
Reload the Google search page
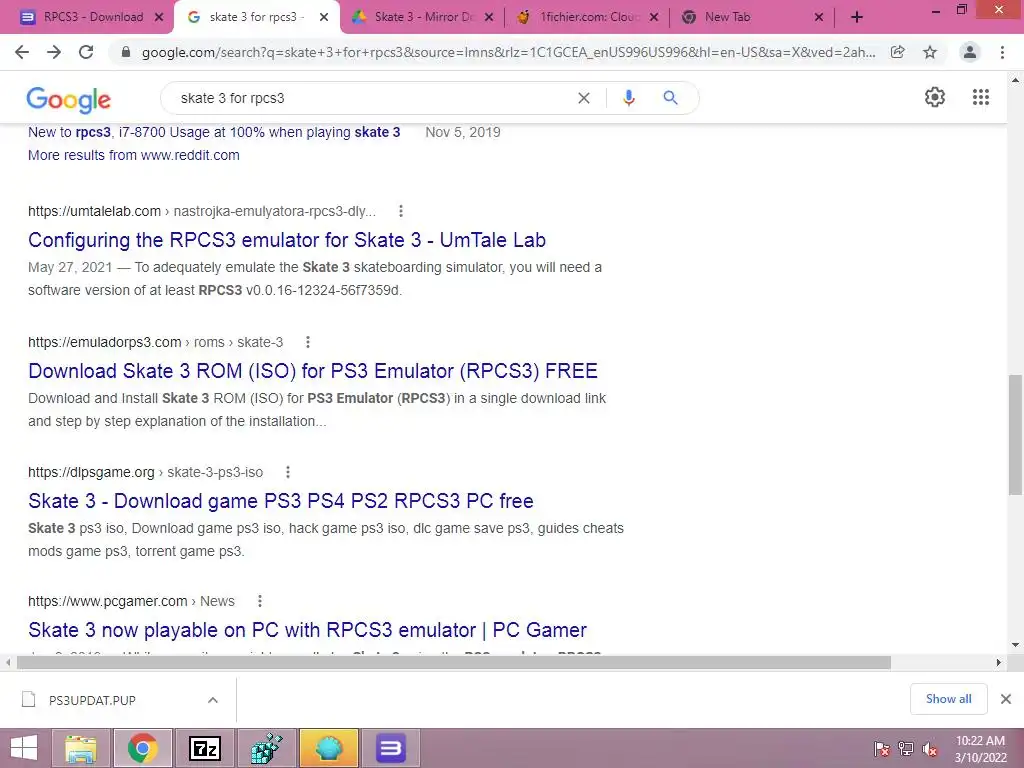[86, 52]
